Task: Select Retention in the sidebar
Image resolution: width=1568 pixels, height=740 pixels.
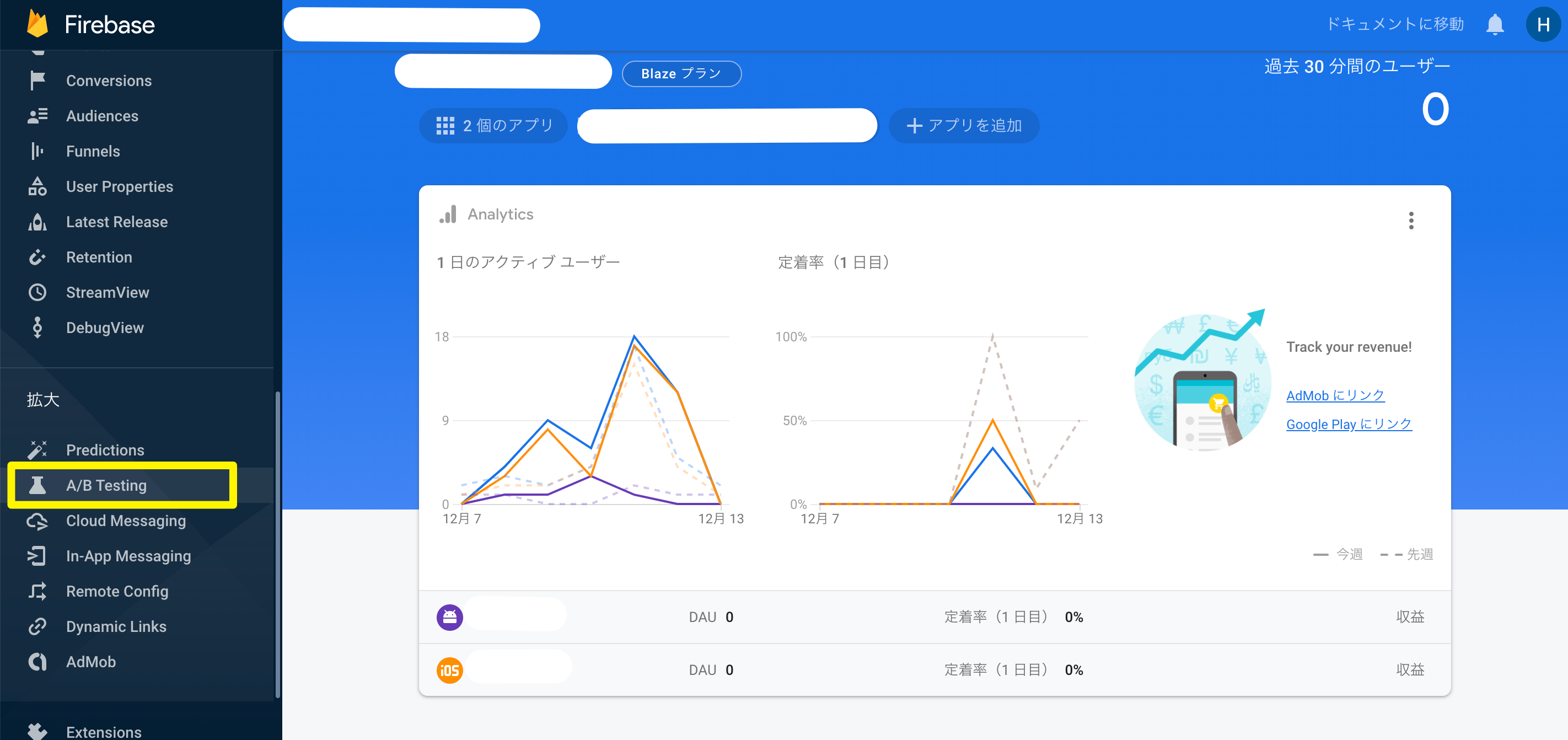Action: pos(99,257)
